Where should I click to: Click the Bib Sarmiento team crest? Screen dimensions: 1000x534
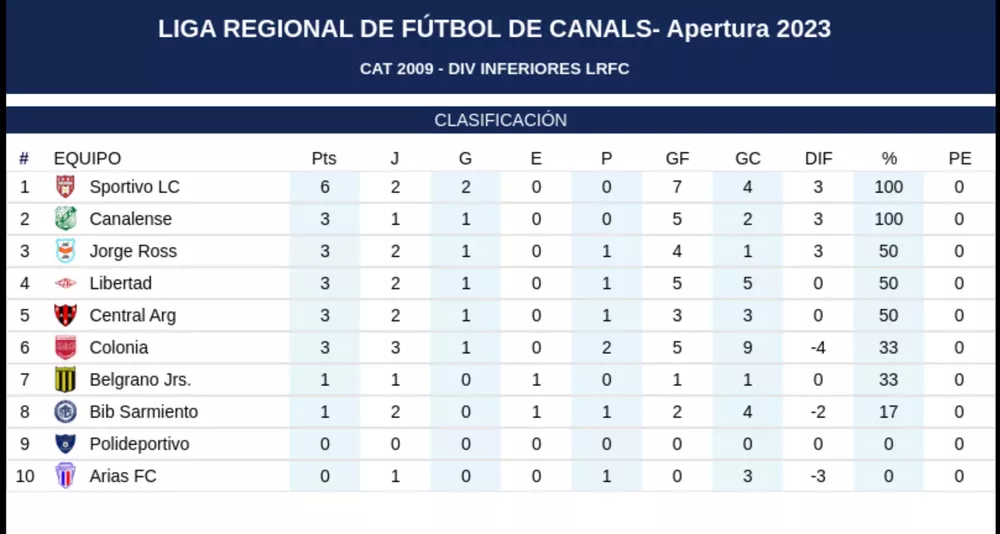tap(65, 411)
